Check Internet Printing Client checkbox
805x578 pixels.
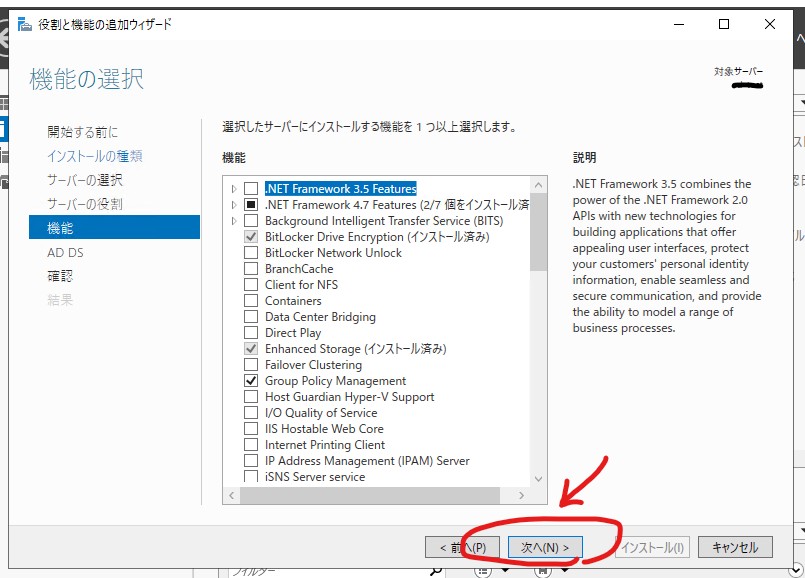(251, 444)
